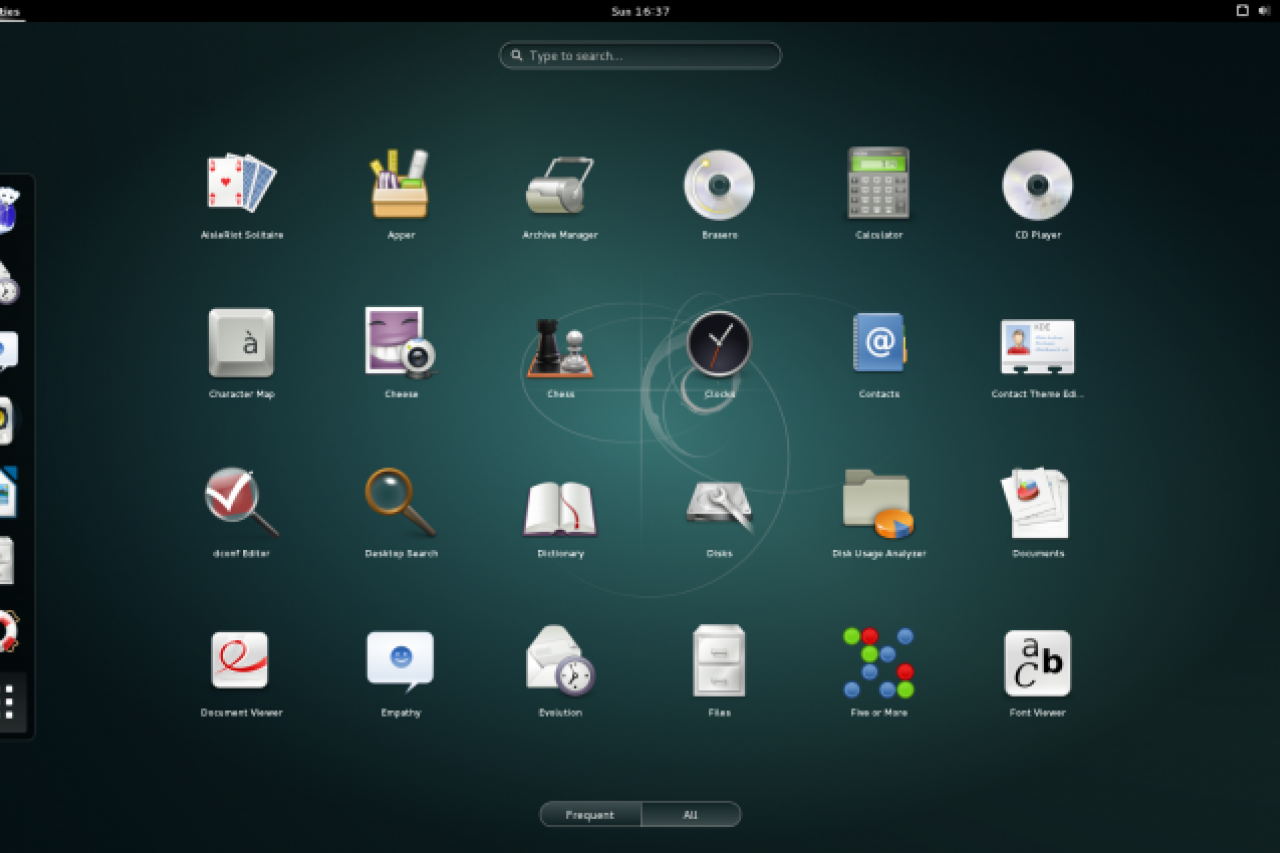Click the Type to search field
This screenshot has width=1280, height=853.
point(640,55)
